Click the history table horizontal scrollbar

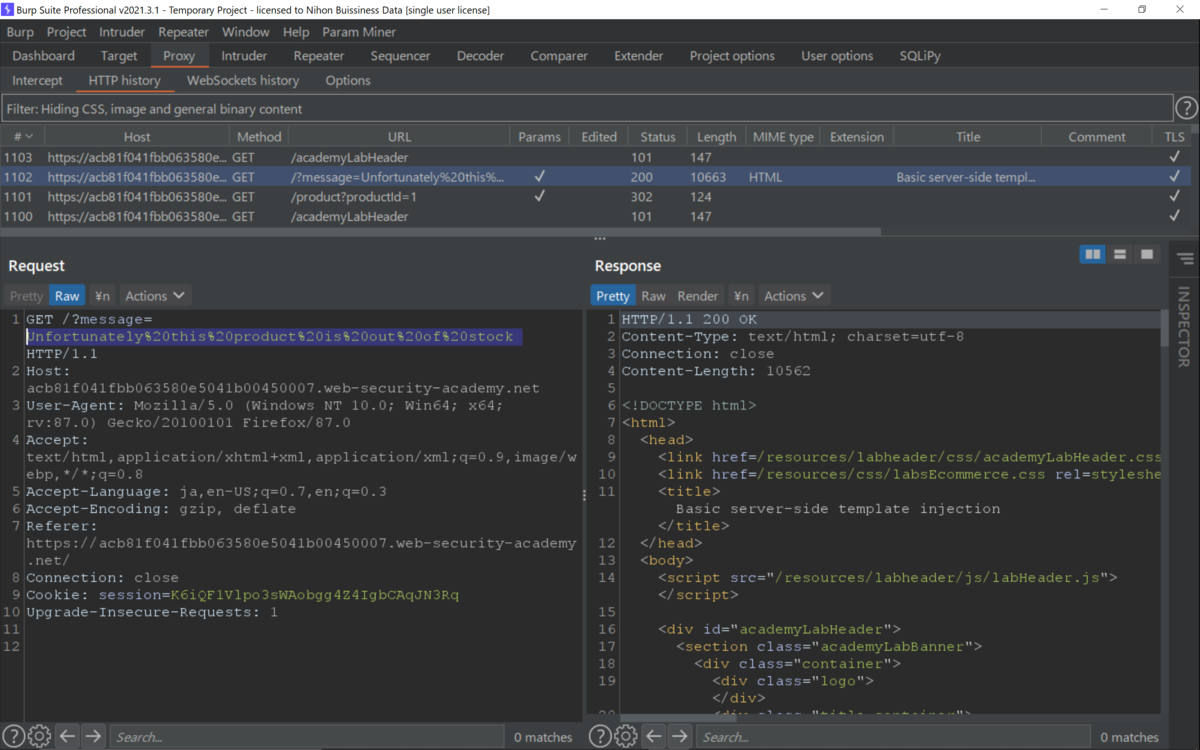(x=440, y=232)
